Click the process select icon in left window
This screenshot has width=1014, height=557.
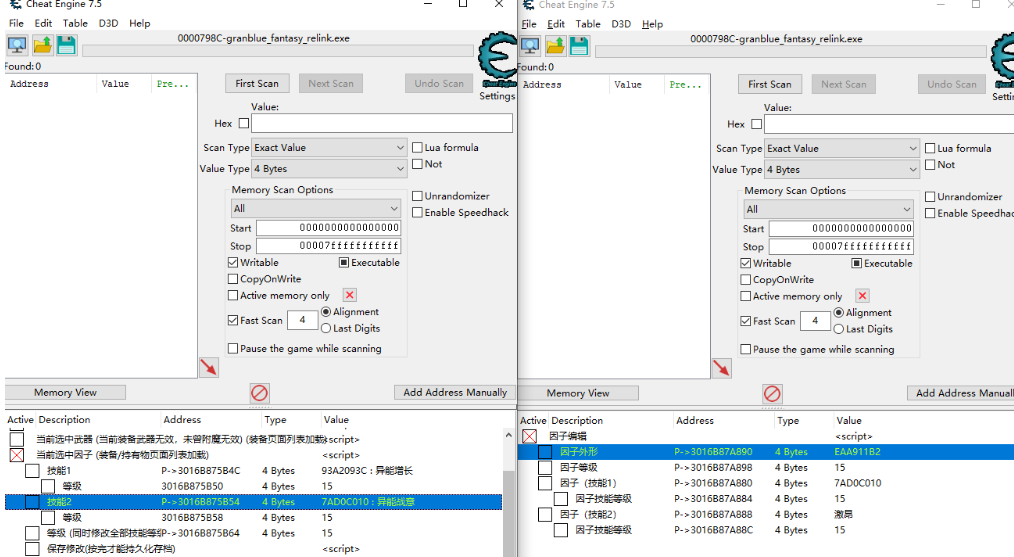(x=17, y=45)
